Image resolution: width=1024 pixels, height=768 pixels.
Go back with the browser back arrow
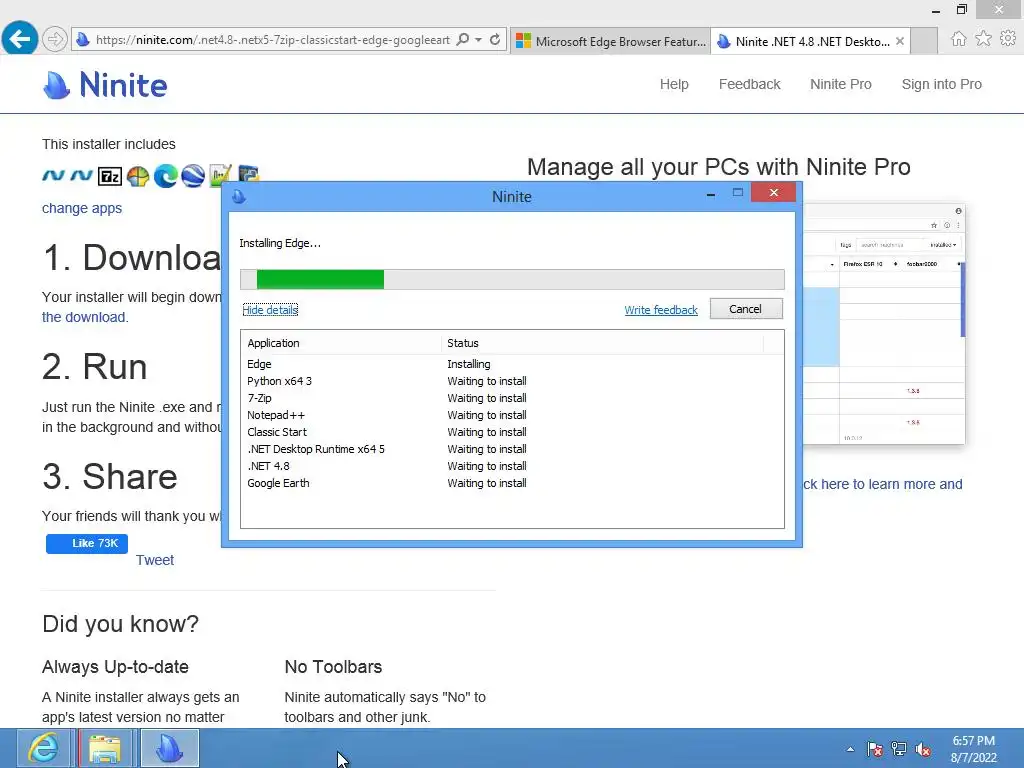coord(20,39)
